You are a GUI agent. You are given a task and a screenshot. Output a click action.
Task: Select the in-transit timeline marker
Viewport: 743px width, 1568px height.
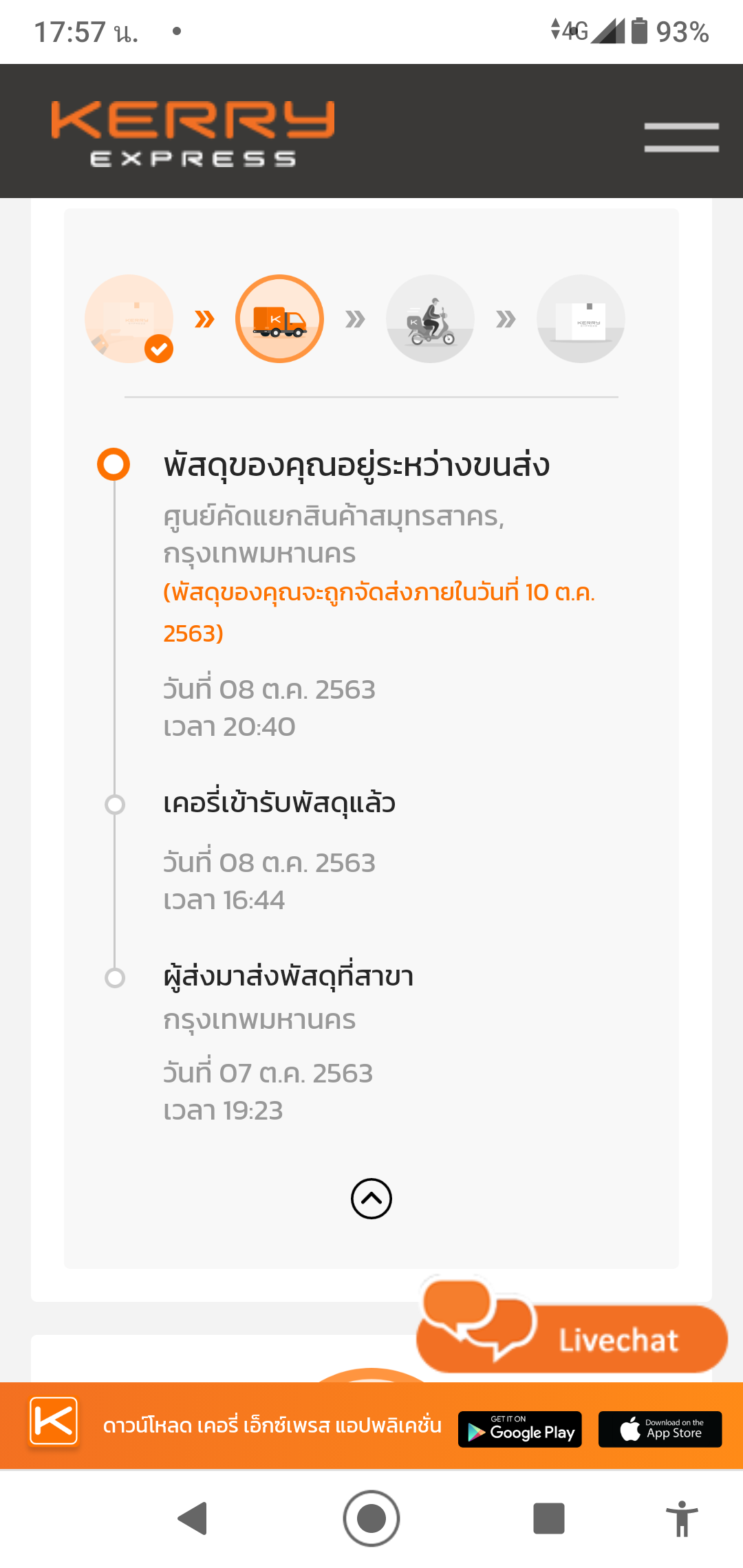click(x=114, y=464)
